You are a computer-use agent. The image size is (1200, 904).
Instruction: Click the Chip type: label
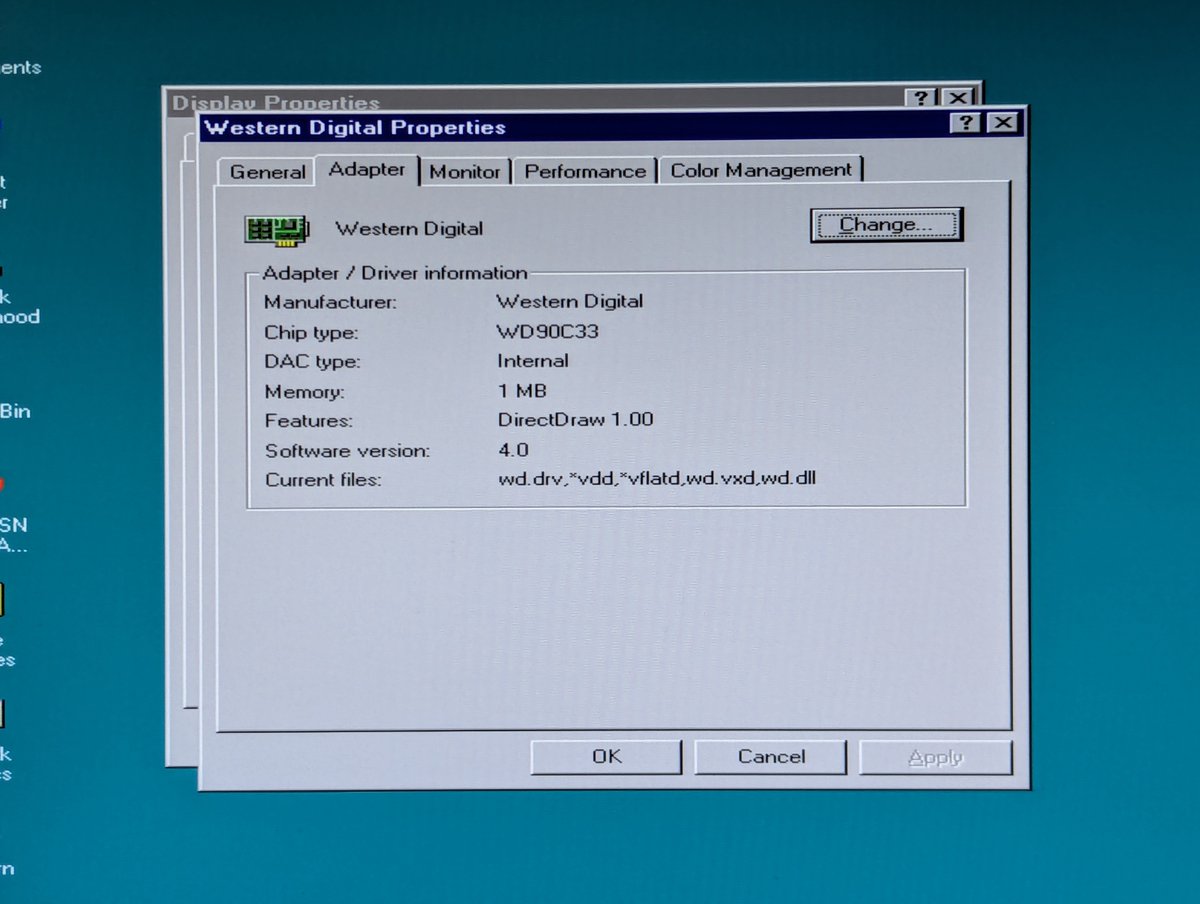click(311, 333)
